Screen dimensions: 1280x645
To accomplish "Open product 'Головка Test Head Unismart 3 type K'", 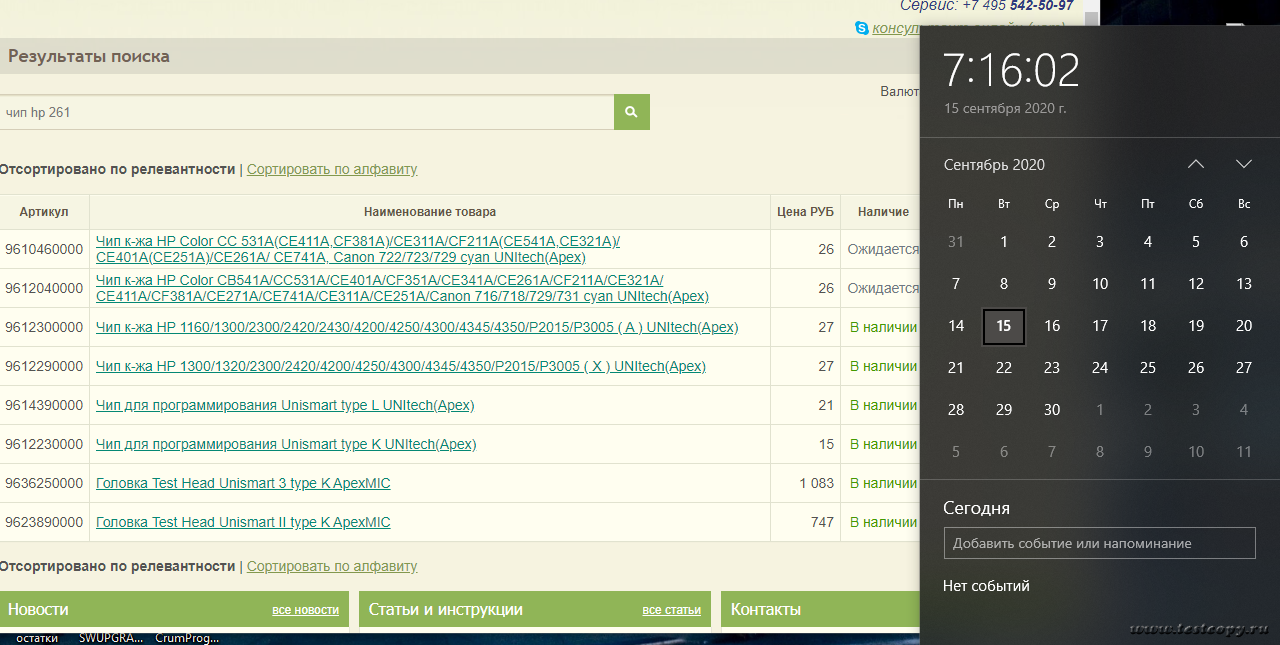I will pos(243,483).
